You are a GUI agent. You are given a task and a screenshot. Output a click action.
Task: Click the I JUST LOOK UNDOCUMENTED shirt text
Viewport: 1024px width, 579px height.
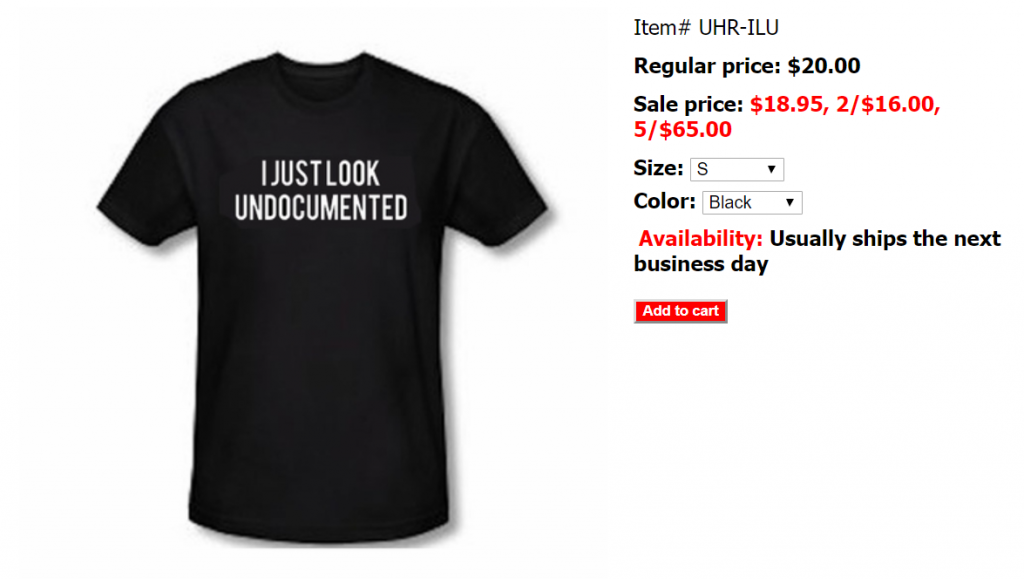click(x=321, y=191)
